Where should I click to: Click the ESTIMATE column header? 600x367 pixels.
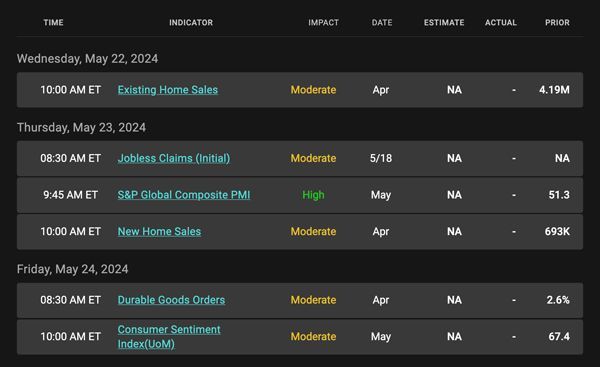point(444,23)
